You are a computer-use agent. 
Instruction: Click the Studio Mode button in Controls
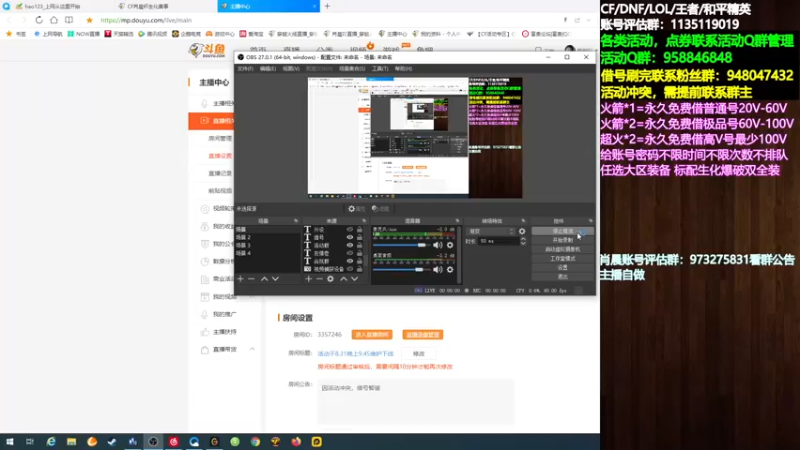[x=562, y=259]
